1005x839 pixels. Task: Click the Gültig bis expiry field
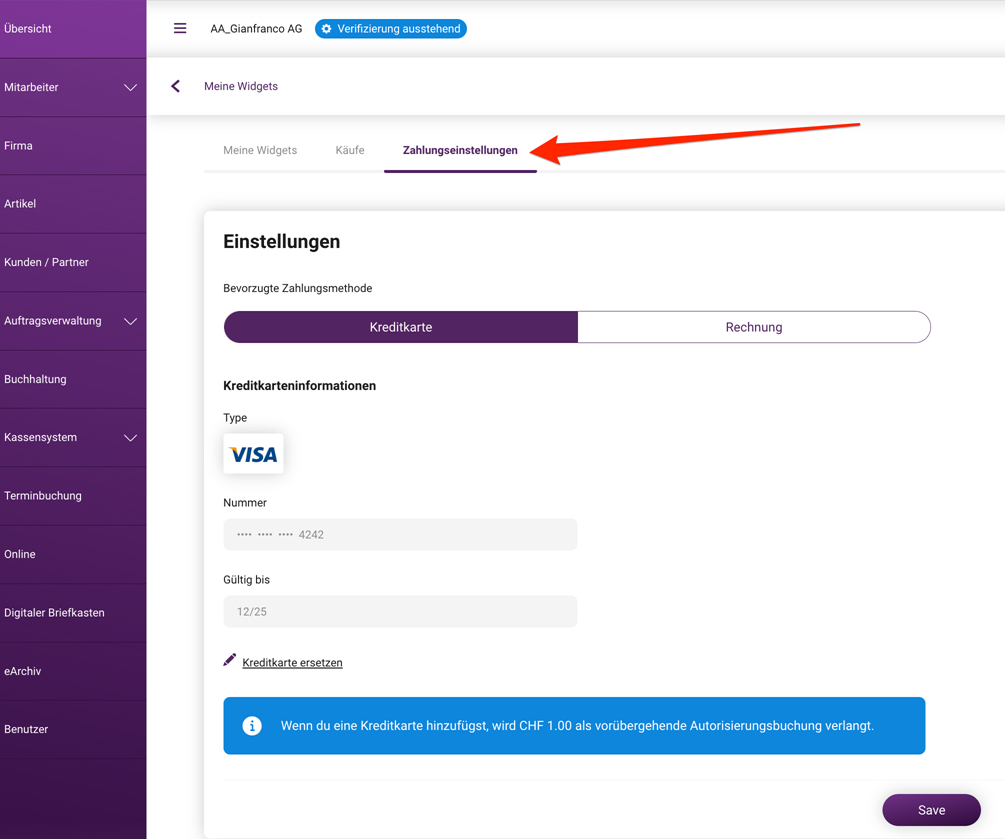coord(400,611)
